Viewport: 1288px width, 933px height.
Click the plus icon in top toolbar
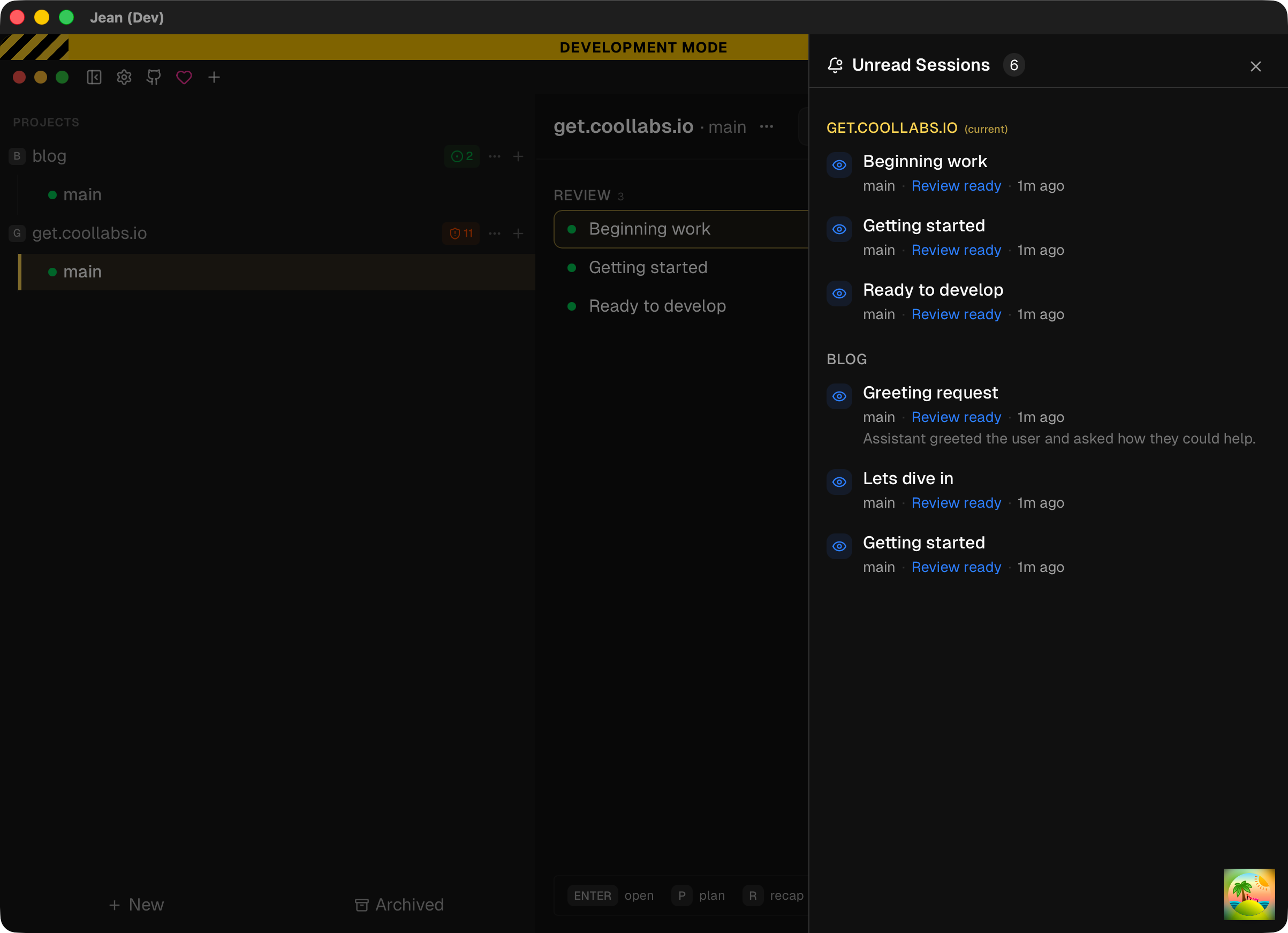click(x=214, y=77)
